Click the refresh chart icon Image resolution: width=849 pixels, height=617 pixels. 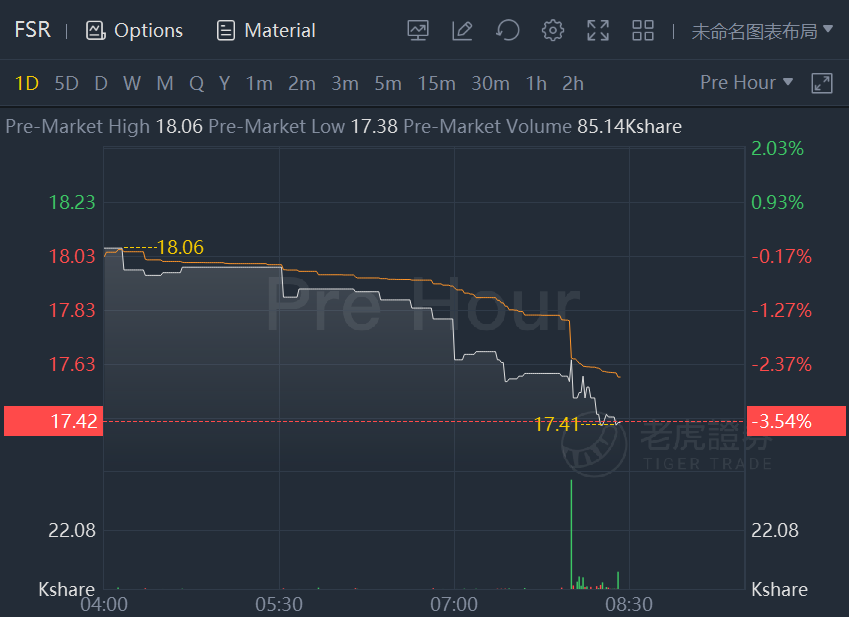click(x=507, y=30)
